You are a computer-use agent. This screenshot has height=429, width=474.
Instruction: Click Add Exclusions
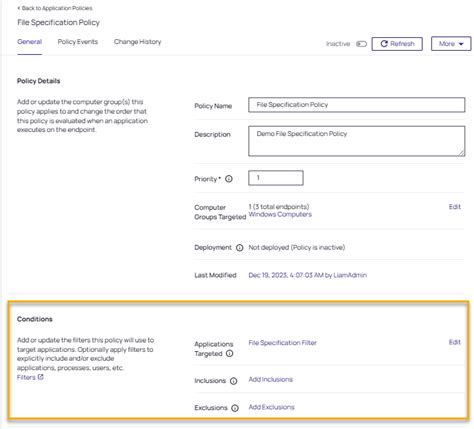coord(271,407)
